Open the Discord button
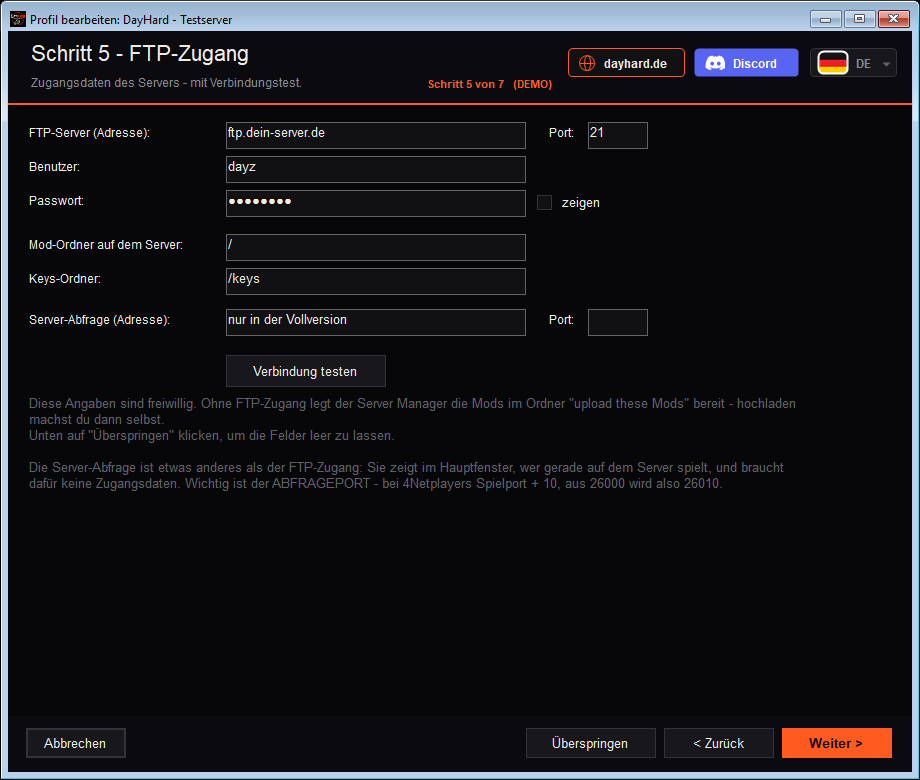This screenshot has width=920, height=780. tap(746, 63)
